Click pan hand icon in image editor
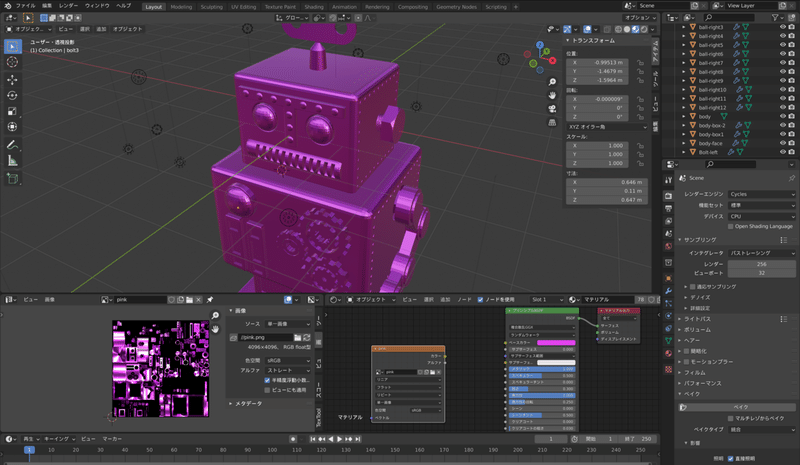800x465 pixels. click(x=215, y=329)
